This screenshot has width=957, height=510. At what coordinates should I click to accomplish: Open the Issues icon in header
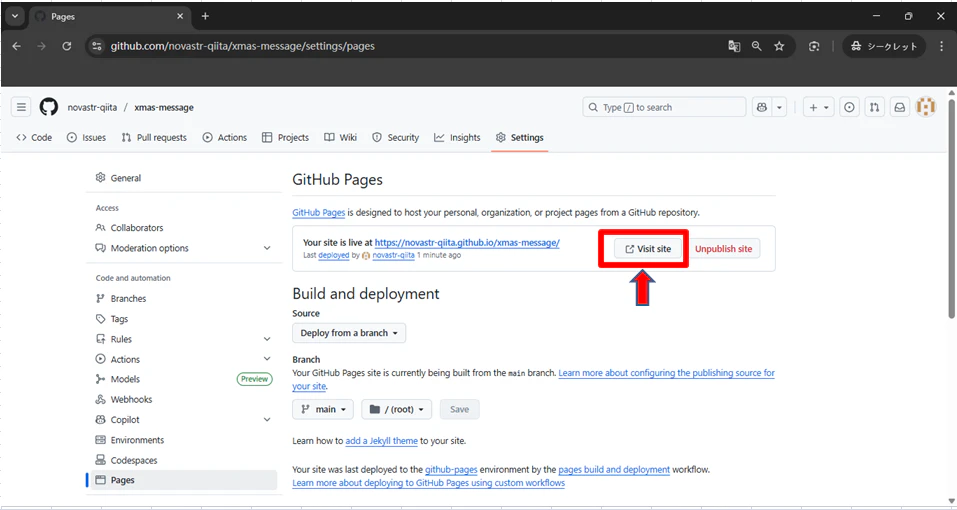click(849, 107)
